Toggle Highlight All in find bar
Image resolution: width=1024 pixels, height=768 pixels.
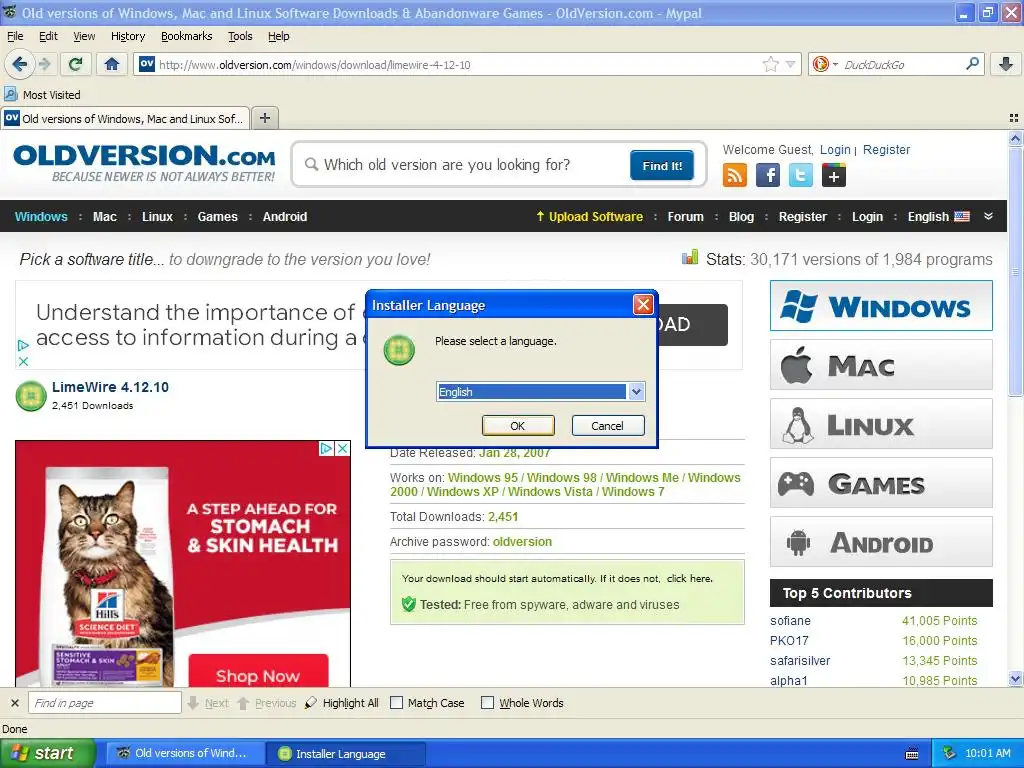coord(342,703)
